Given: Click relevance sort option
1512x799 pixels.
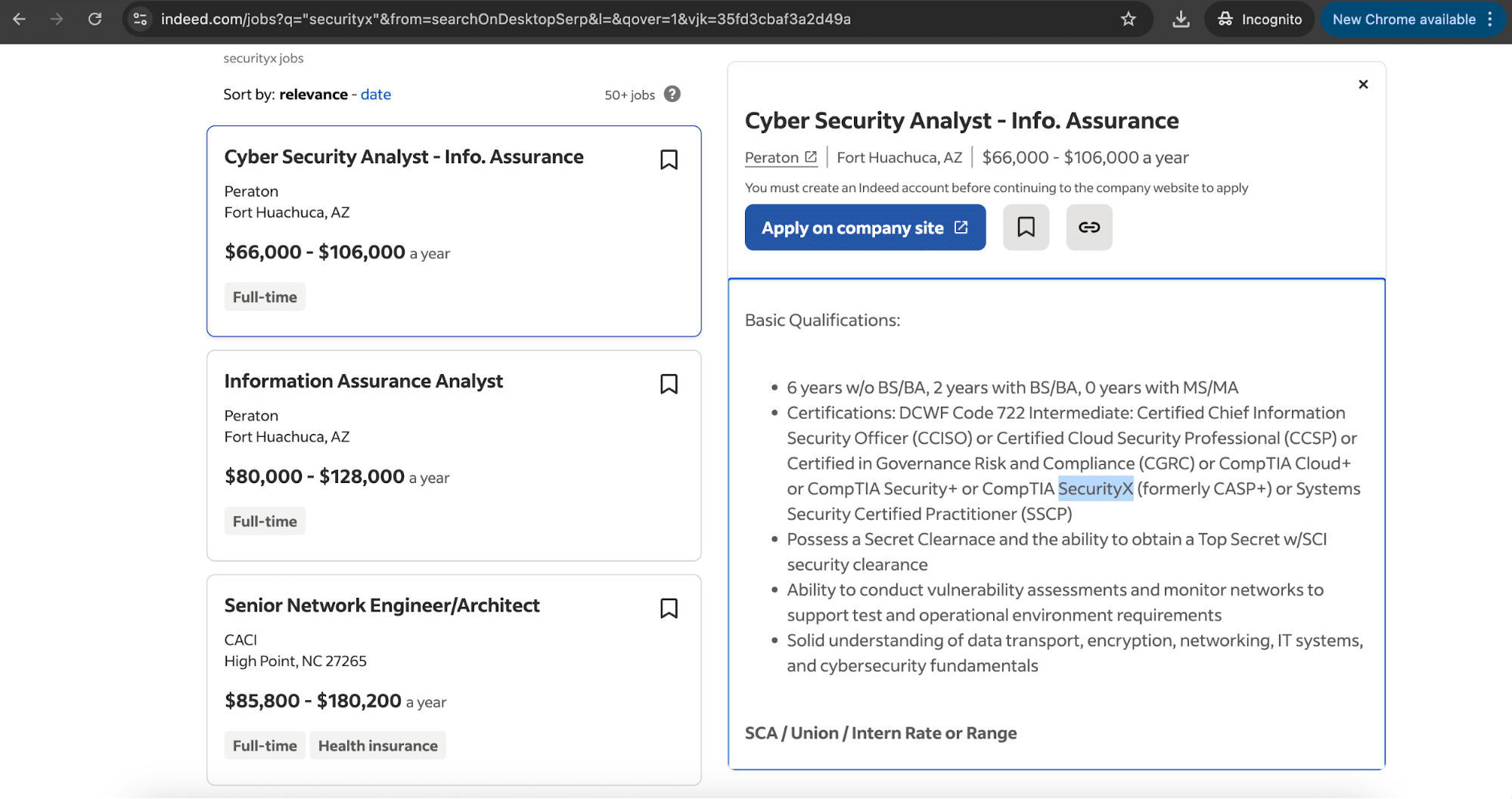Looking at the screenshot, I should 313,94.
